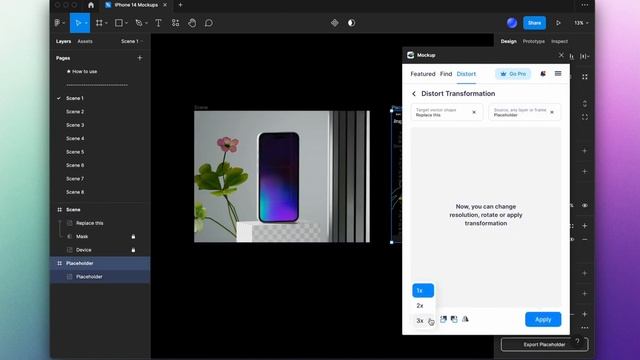Switch to the Prototype tab

point(533,41)
